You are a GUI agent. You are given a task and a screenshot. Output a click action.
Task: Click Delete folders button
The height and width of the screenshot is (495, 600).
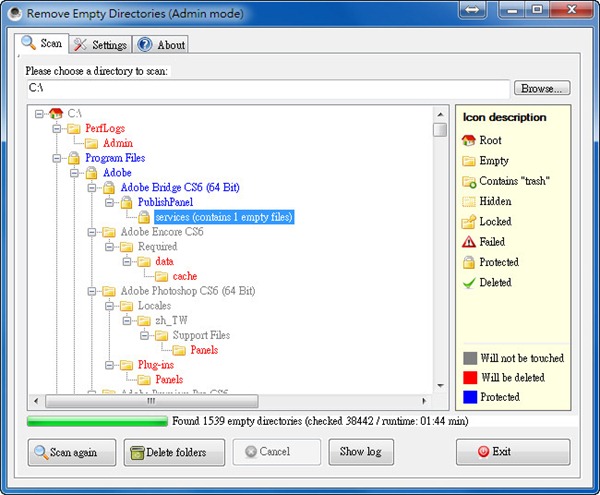[174, 452]
